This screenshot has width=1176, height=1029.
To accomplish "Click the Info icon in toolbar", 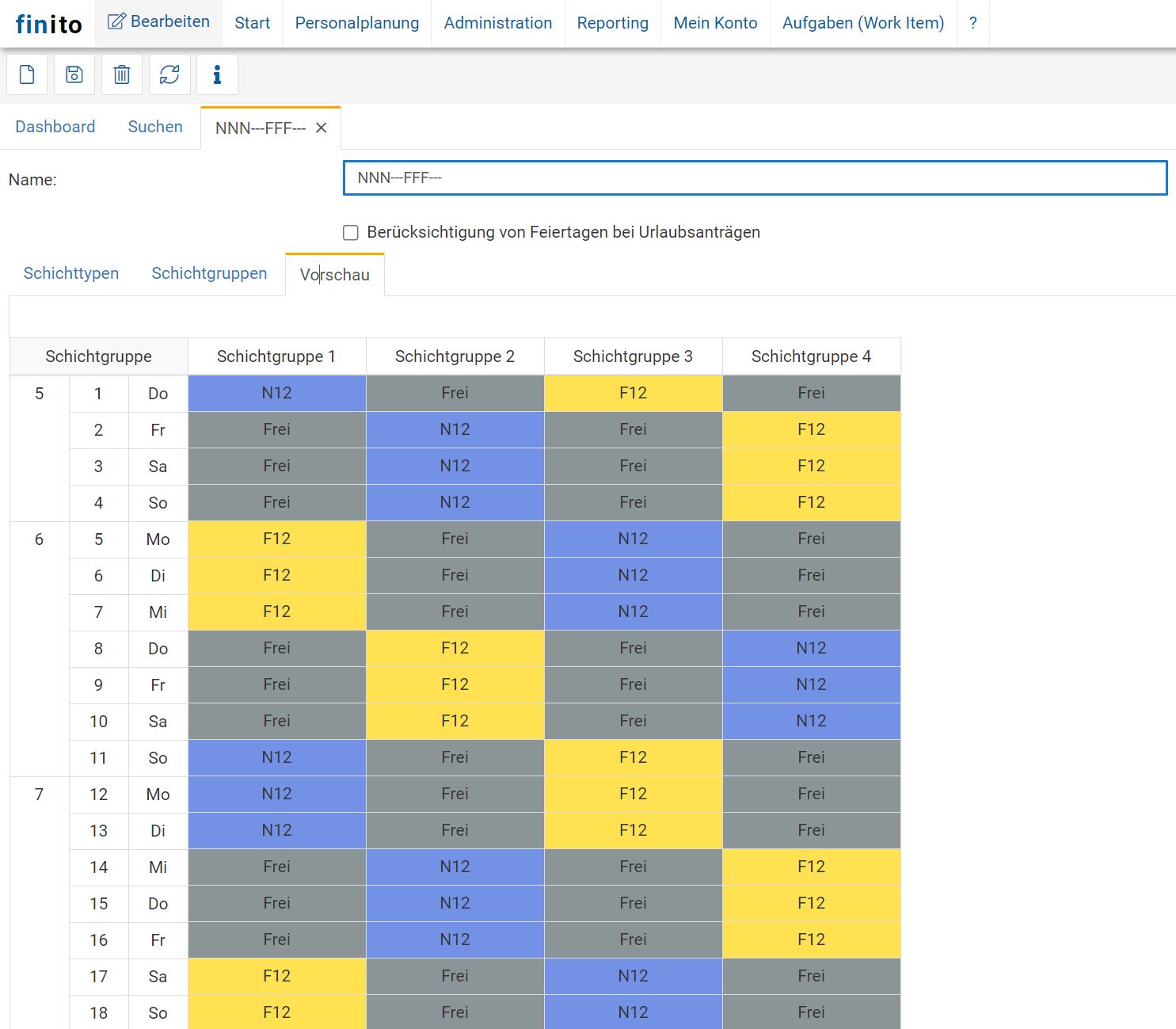I will click(217, 74).
